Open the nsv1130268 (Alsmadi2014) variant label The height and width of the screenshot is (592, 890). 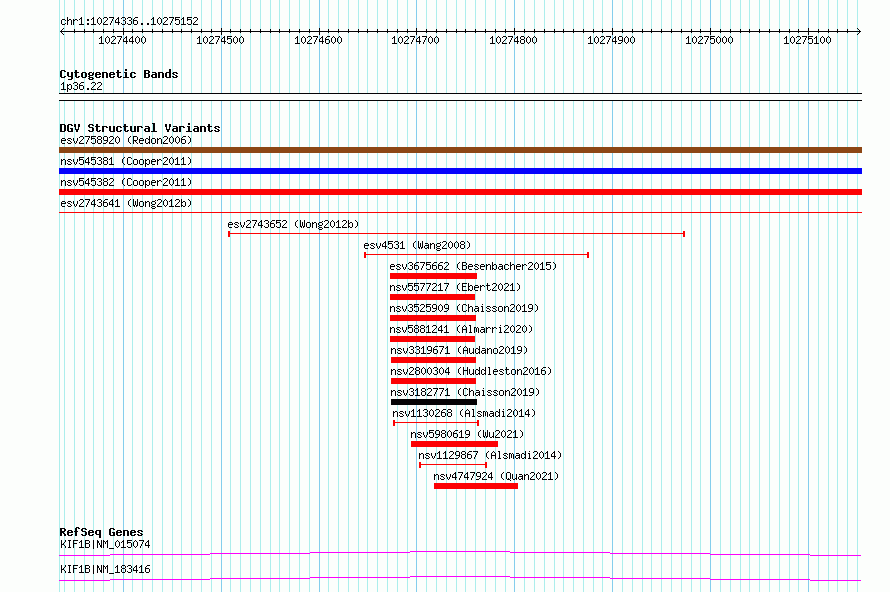pyautogui.click(x=464, y=413)
